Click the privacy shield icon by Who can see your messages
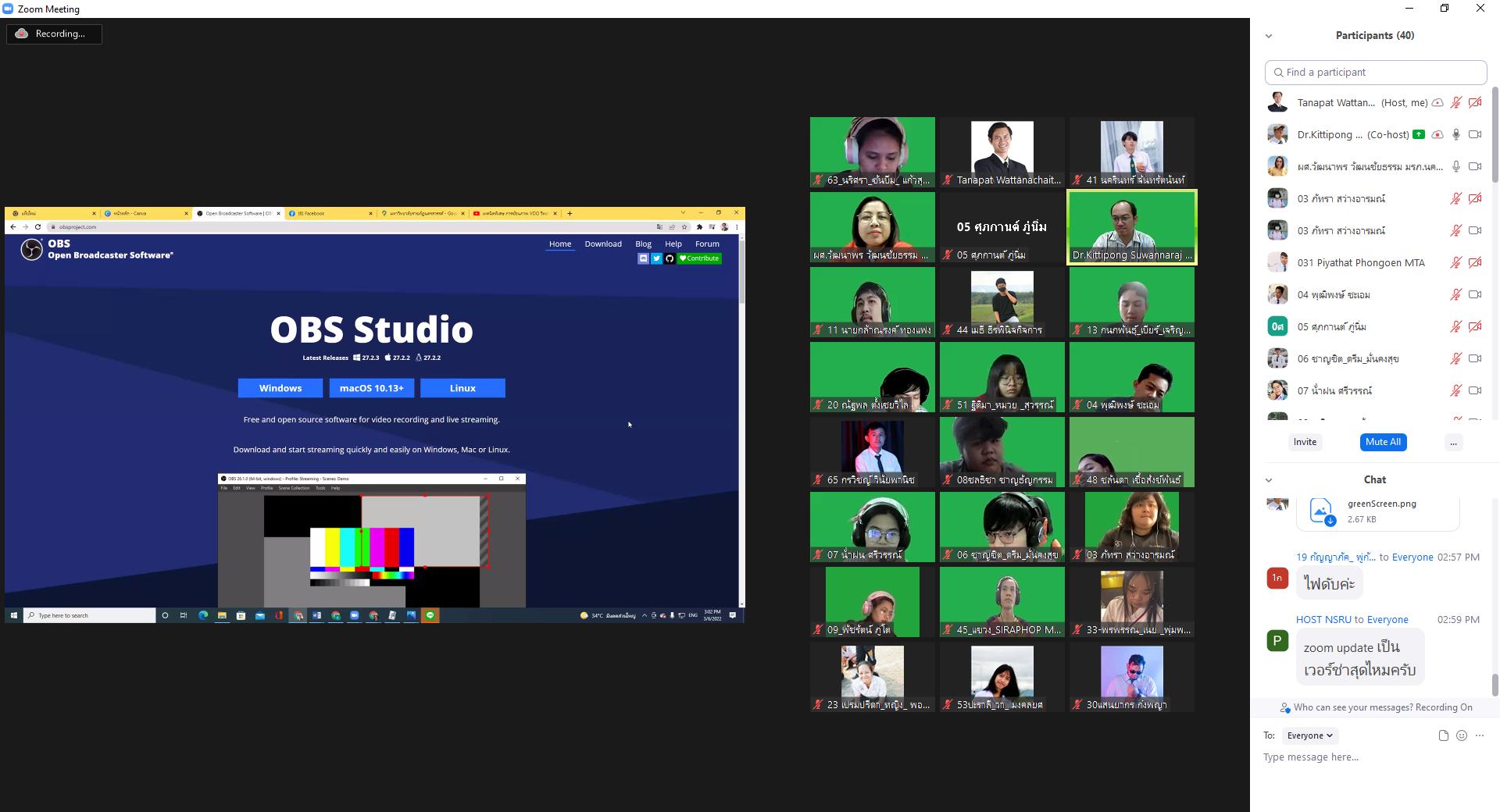The height and width of the screenshot is (812, 1500). click(x=1285, y=708)
